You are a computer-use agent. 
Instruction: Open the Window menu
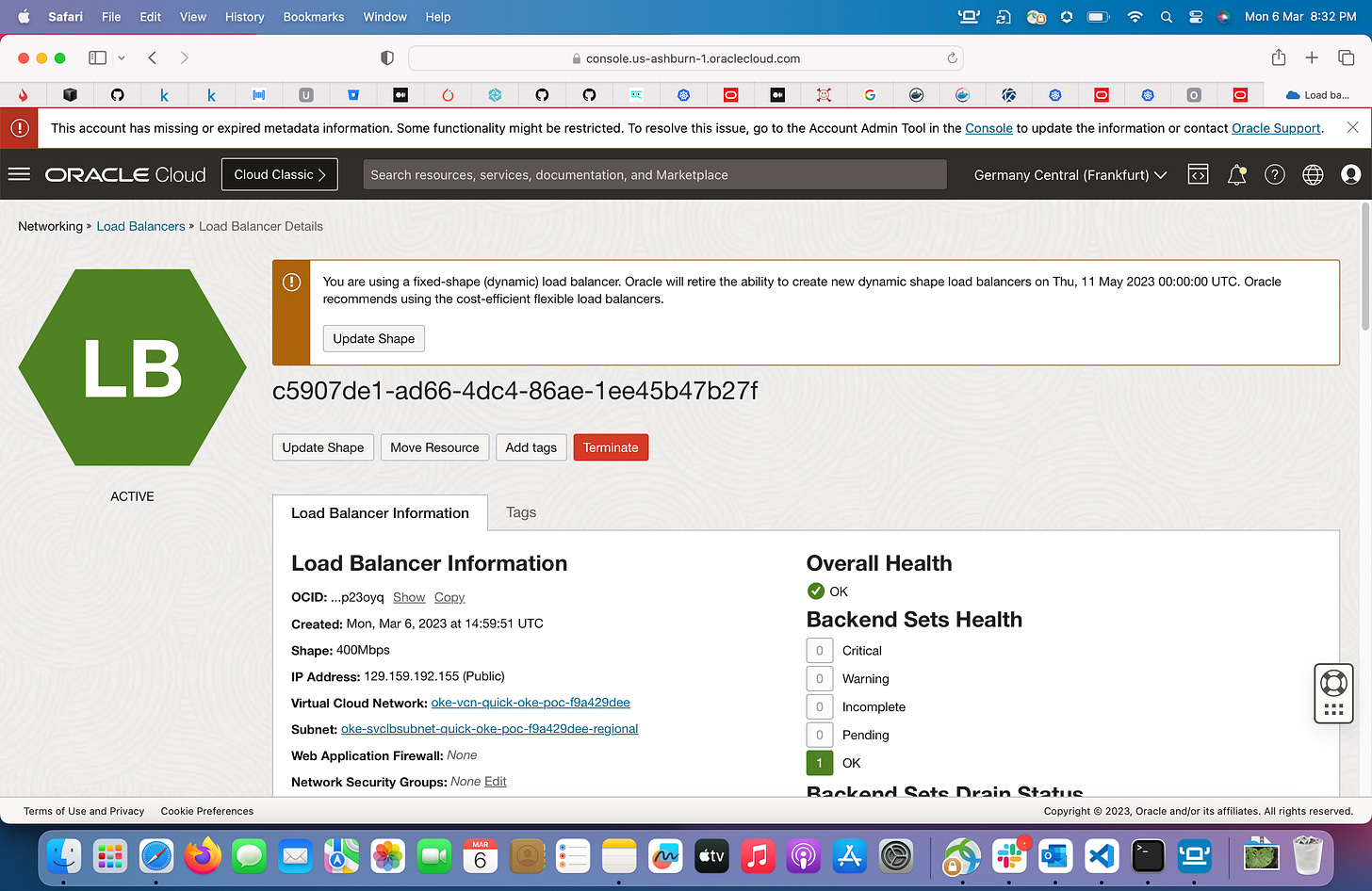pos(384,17)
